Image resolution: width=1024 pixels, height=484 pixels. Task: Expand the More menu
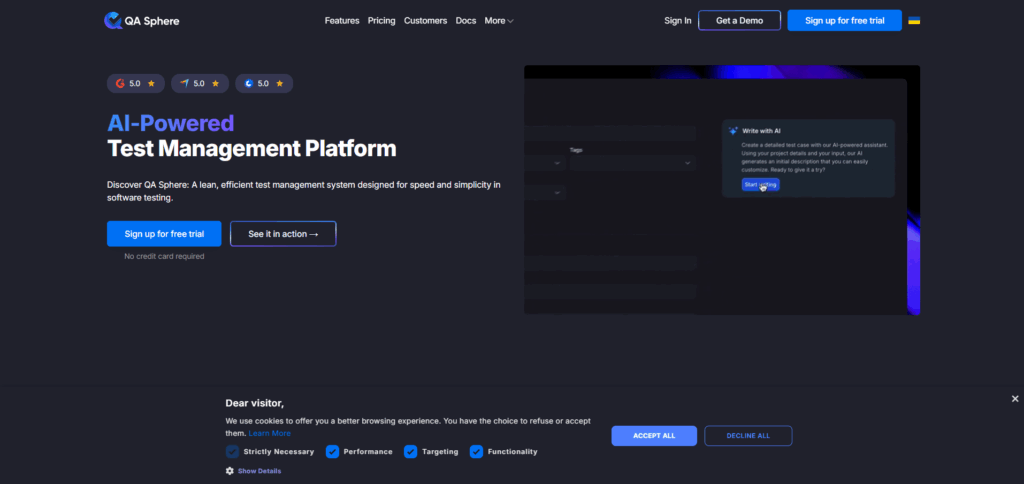(499, 20)
